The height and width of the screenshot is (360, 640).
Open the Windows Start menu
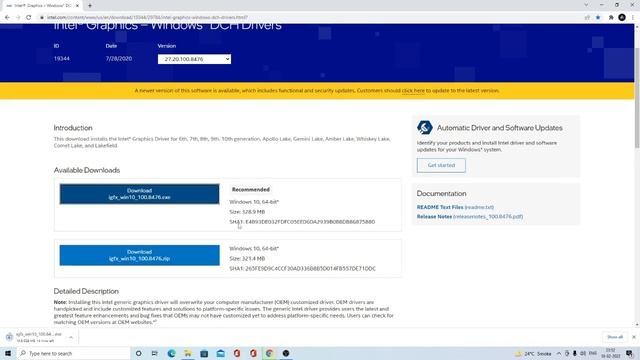coord(8,353)
